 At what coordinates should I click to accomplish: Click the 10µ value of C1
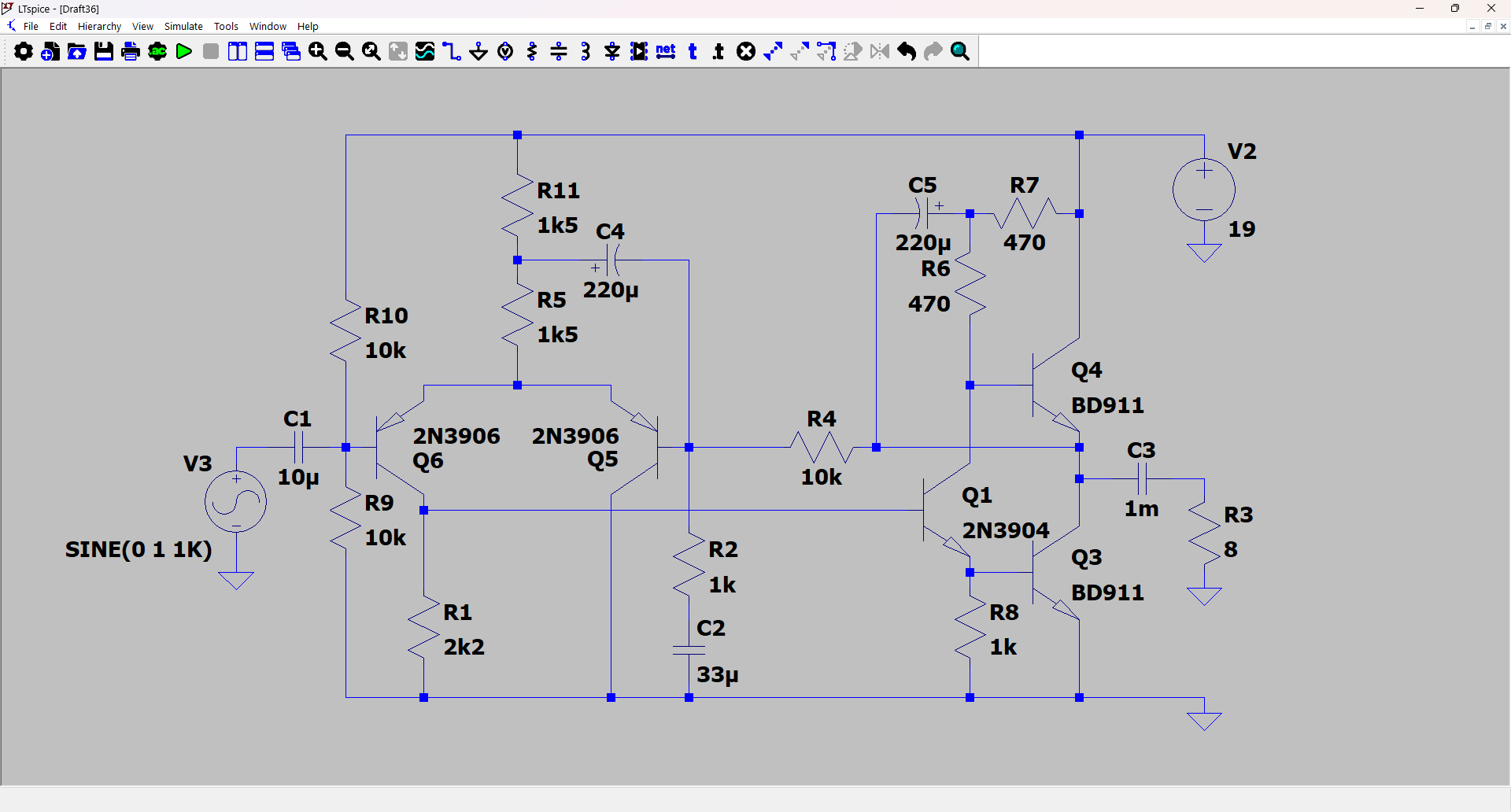(298, 478)
